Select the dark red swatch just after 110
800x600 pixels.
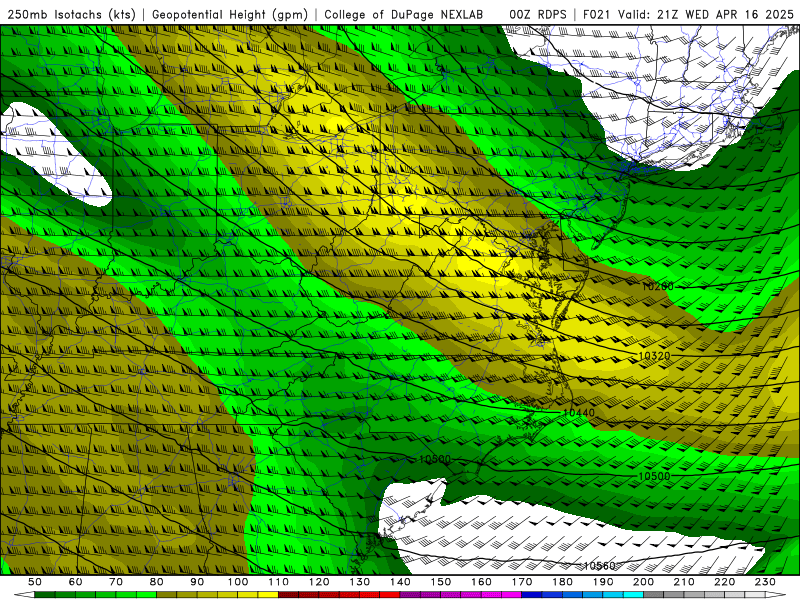288,595
